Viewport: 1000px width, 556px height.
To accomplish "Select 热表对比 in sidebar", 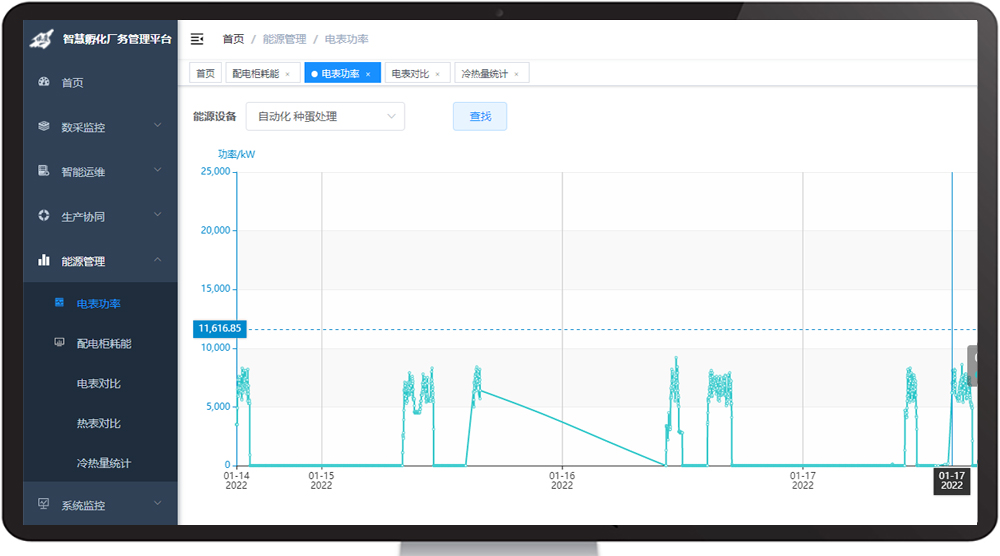I will pyautogui.click(x=100, y=423).
